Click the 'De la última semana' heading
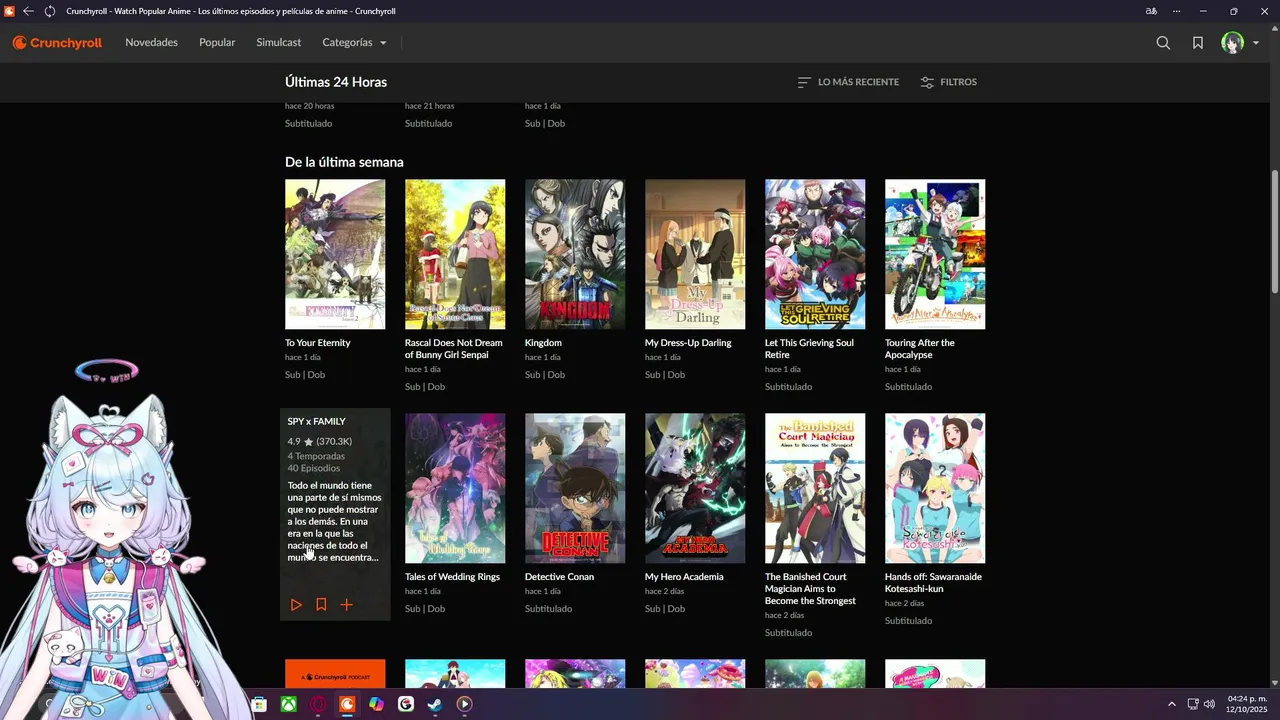 (344, 162)
